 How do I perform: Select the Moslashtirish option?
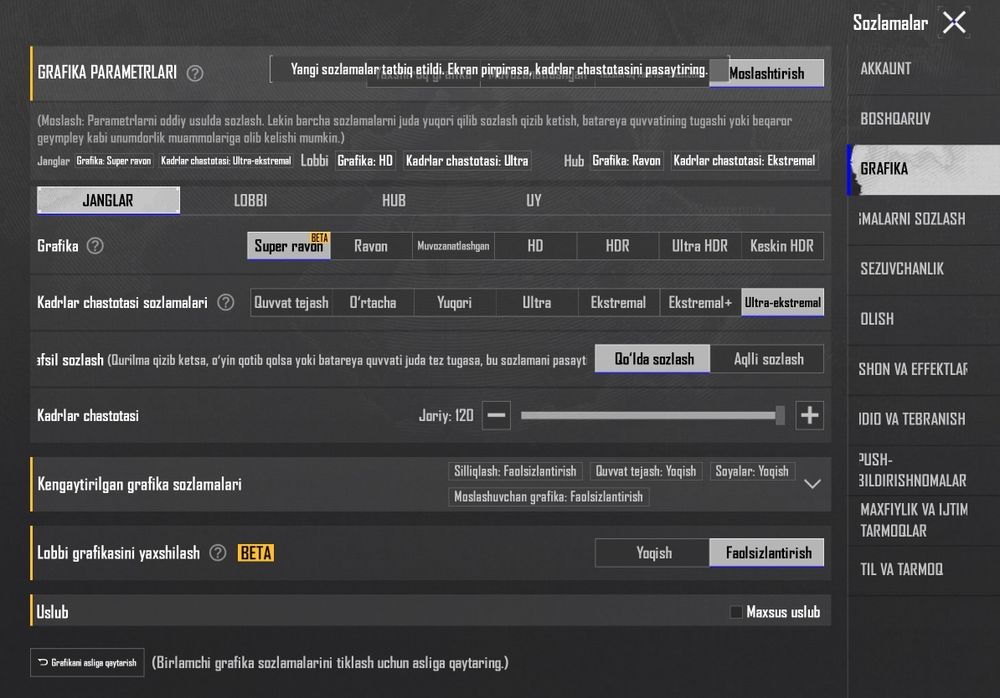coord(767,73)
